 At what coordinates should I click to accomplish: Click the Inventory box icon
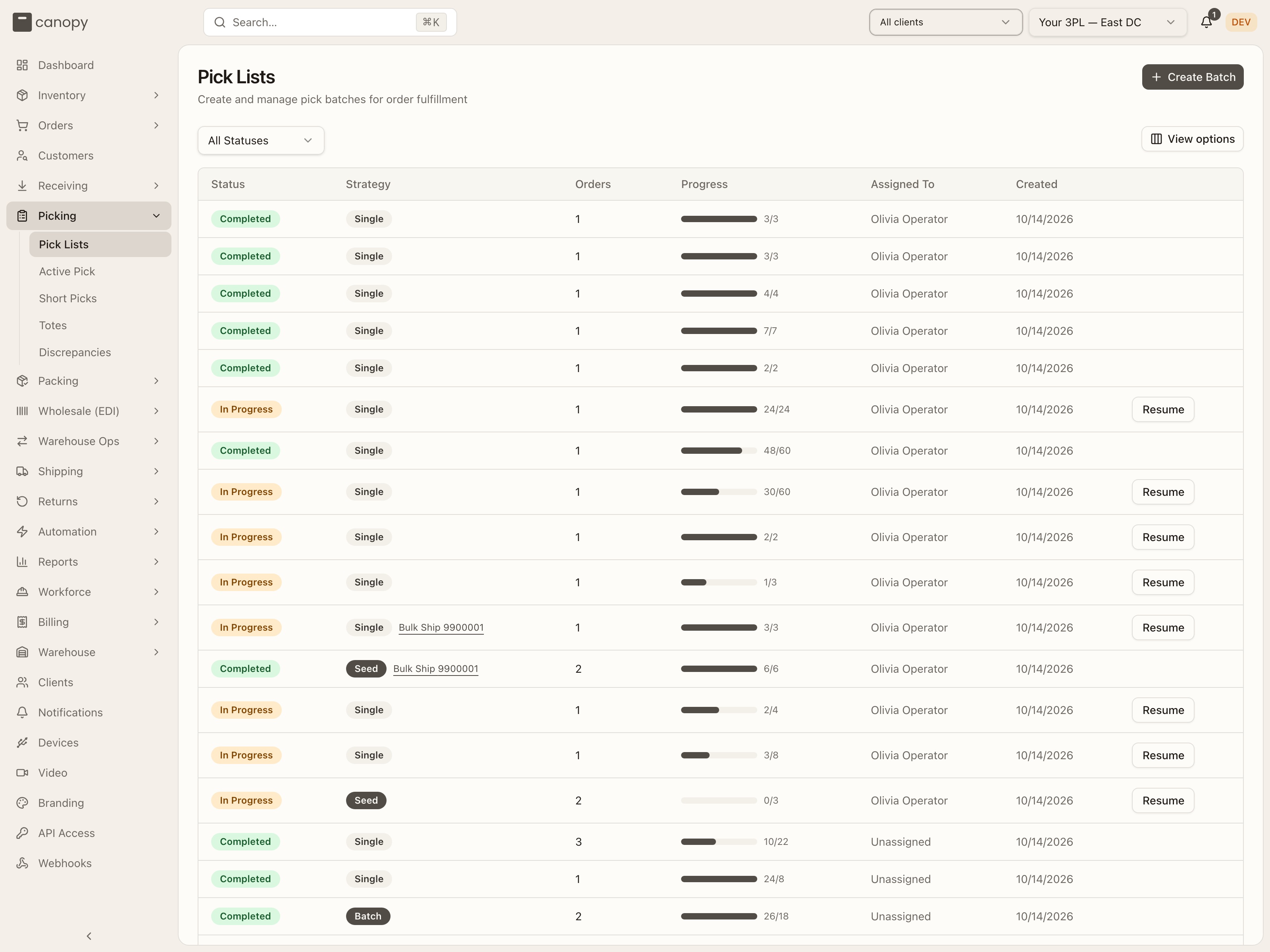[22, 95]
